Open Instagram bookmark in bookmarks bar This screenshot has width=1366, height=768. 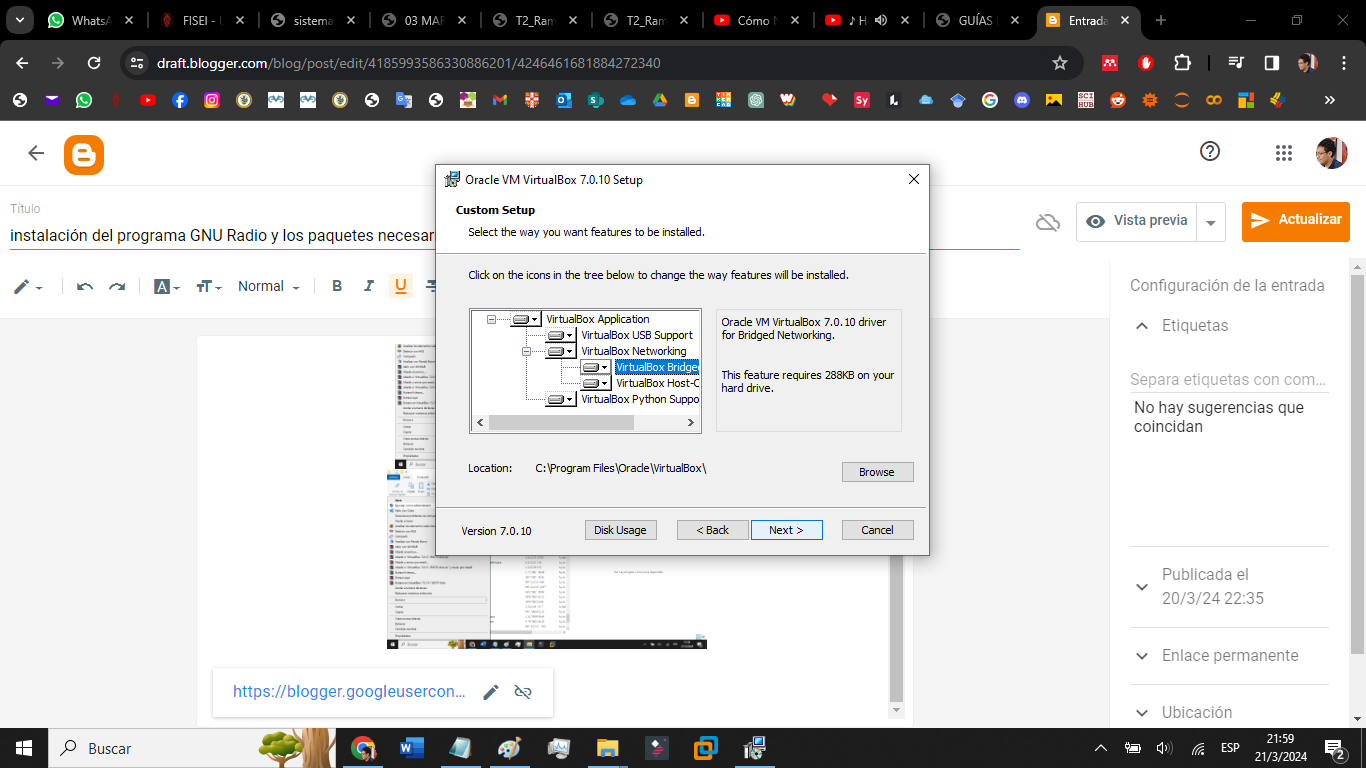pyautogui.click(x=212, y=100)
